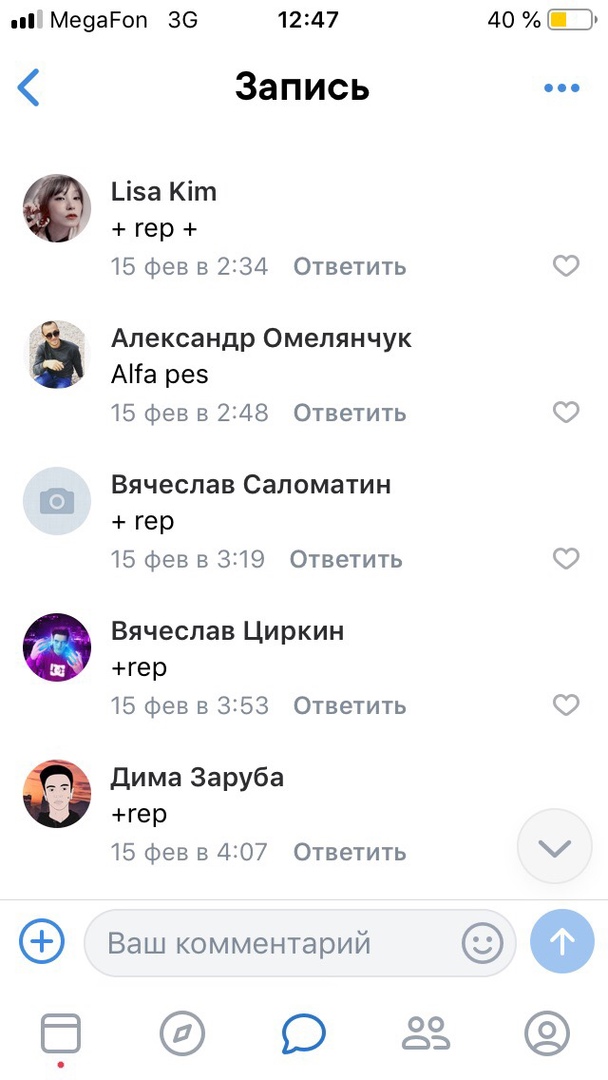This screenshot has width=608, height=1080.
Task: Open the discover compass tab
Action: tap(182, 1033)
